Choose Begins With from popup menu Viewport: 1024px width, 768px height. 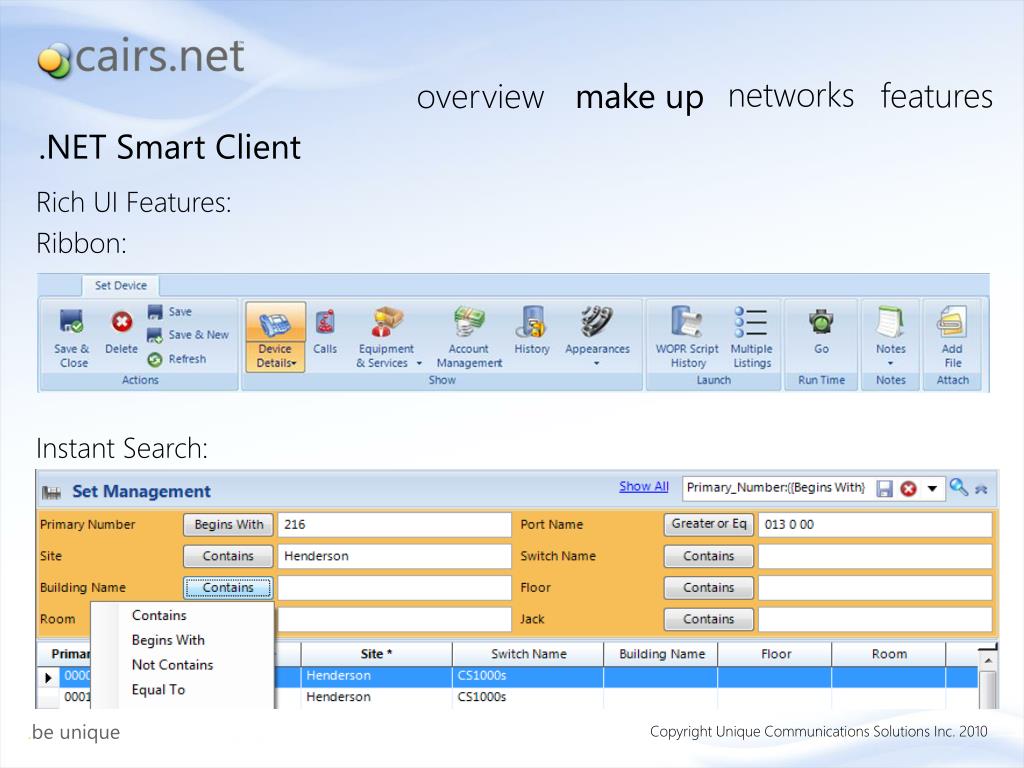(x=168, y=640)
